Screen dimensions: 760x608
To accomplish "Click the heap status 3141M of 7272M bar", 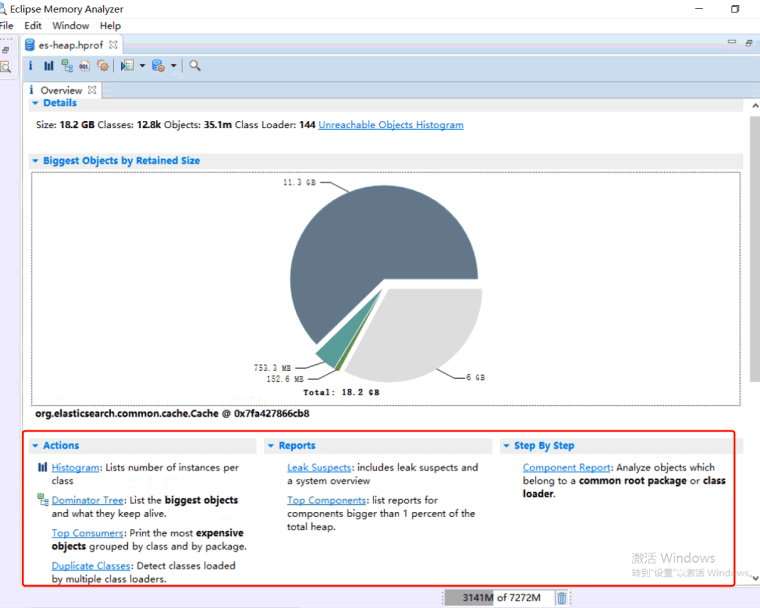I will pos(499,597).
